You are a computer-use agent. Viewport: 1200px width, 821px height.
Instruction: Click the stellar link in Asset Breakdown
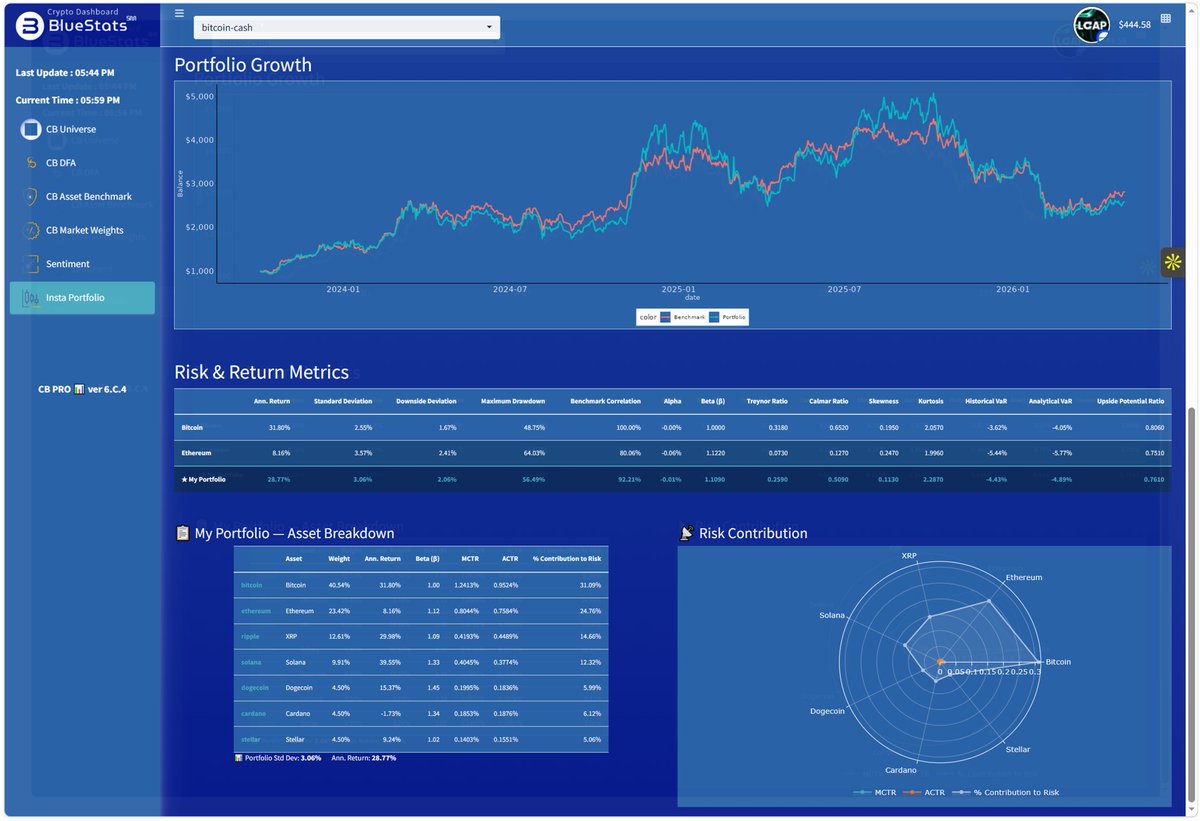pos(251,739)
